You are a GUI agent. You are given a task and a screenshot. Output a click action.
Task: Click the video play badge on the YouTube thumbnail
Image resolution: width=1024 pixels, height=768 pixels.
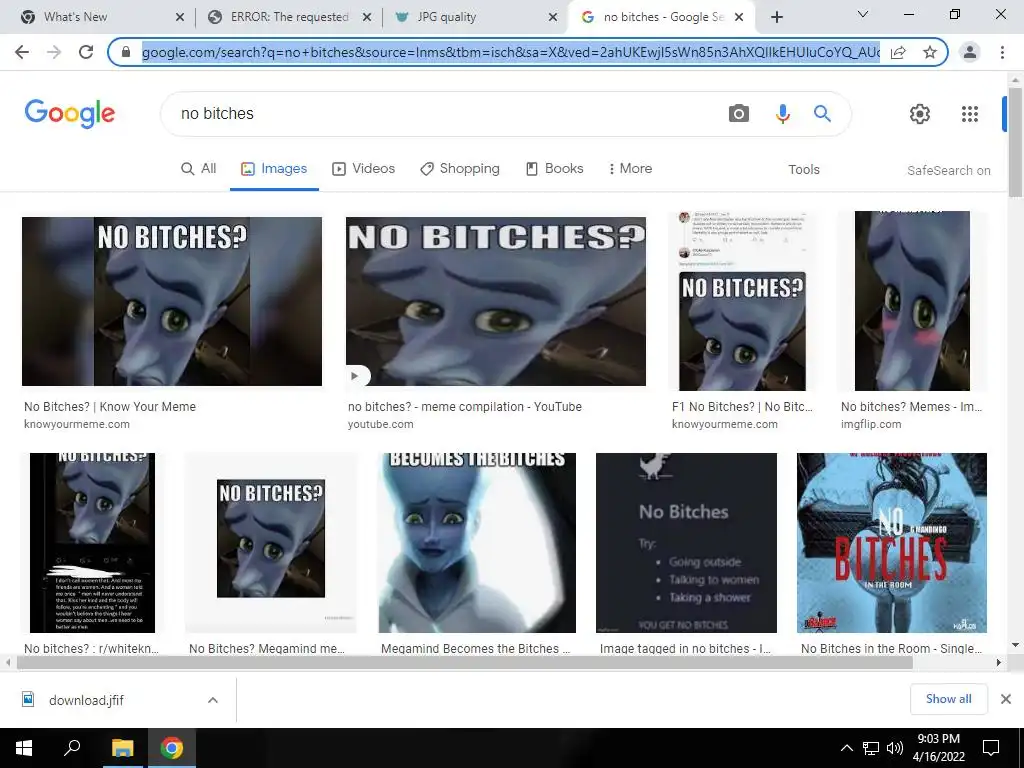coord(356,376)
